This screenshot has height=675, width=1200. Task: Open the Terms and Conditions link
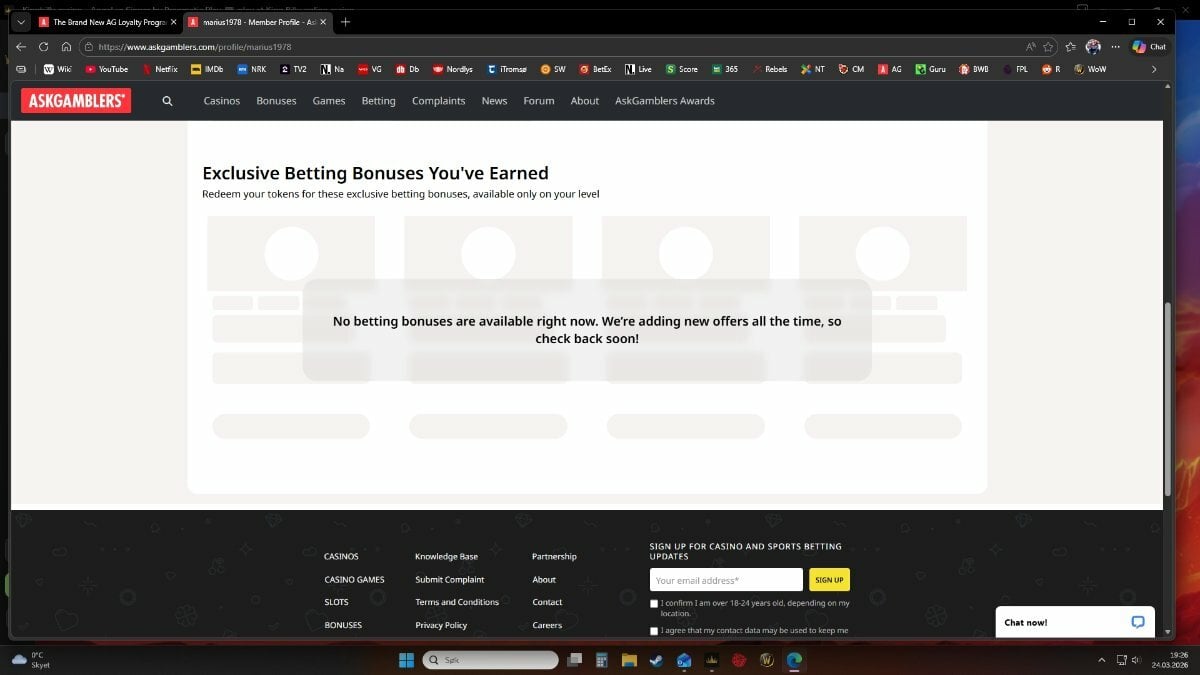click(456, 602)
